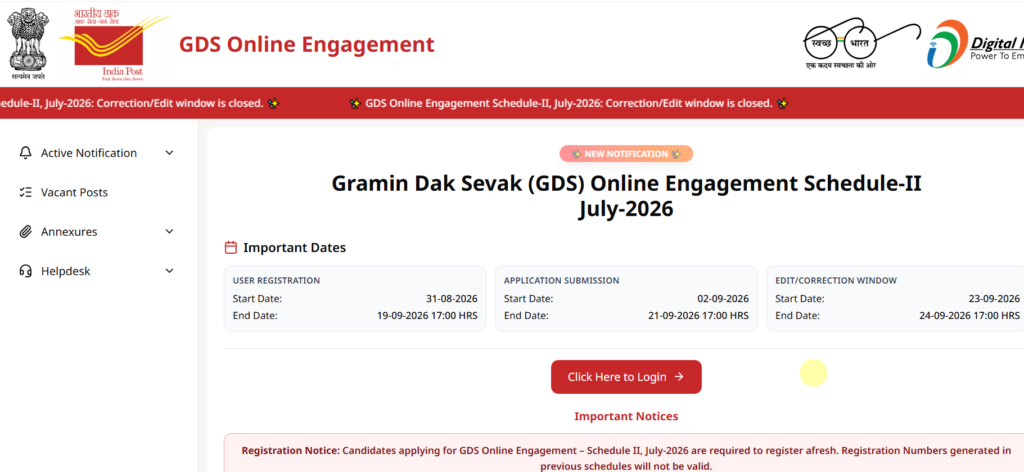
Task: Click the EDIT/CORRECTION WINDOW card title
Action: pyautogui.click(x=836, y=281)
